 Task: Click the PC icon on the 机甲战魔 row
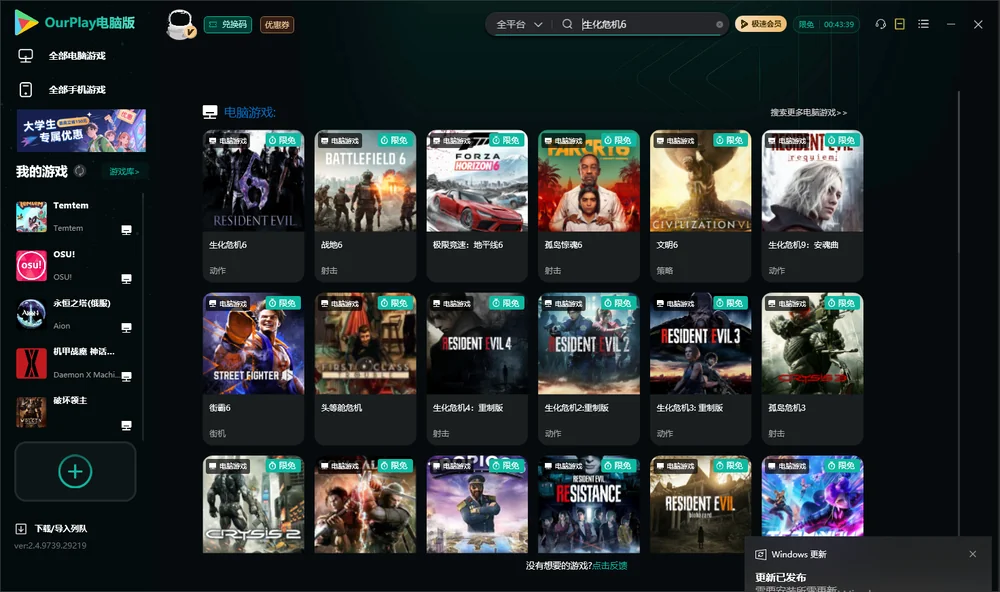coord(126,376)
